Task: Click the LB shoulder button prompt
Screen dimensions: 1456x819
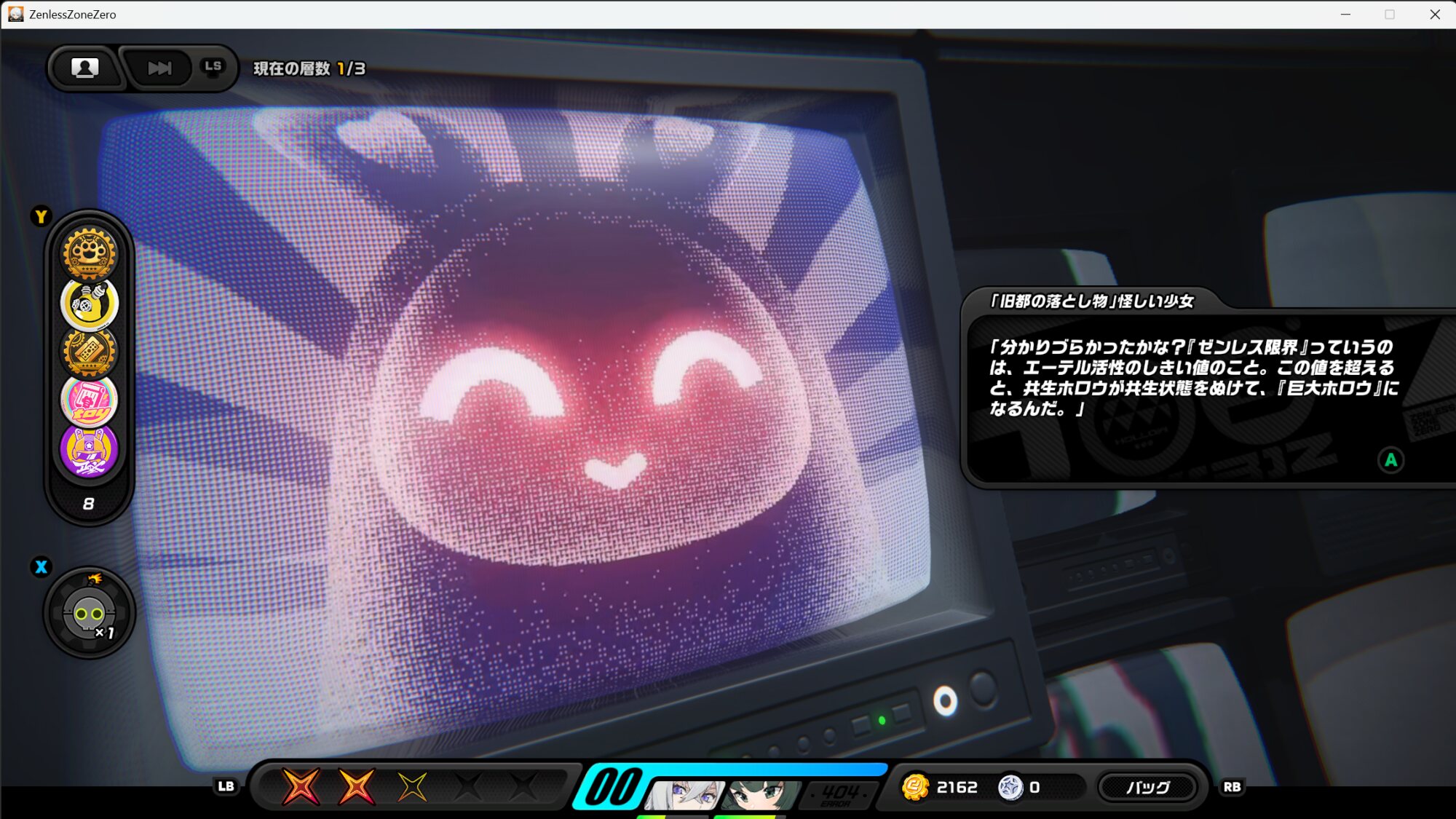Action: pos(226,786)
